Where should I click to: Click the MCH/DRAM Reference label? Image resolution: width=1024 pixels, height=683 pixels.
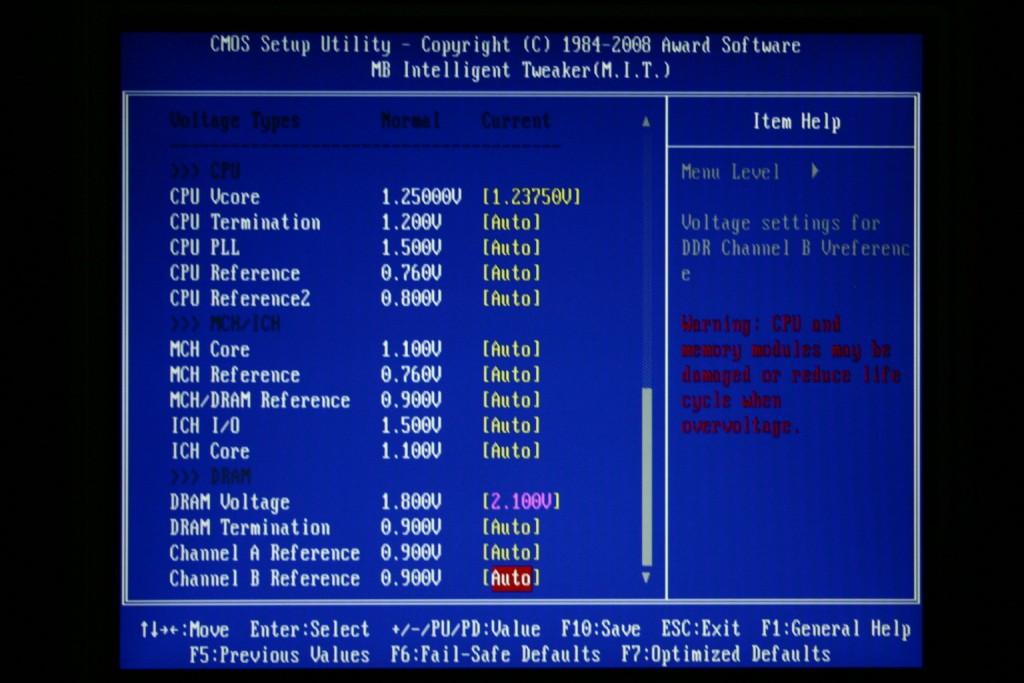click(x=260, y=400)
